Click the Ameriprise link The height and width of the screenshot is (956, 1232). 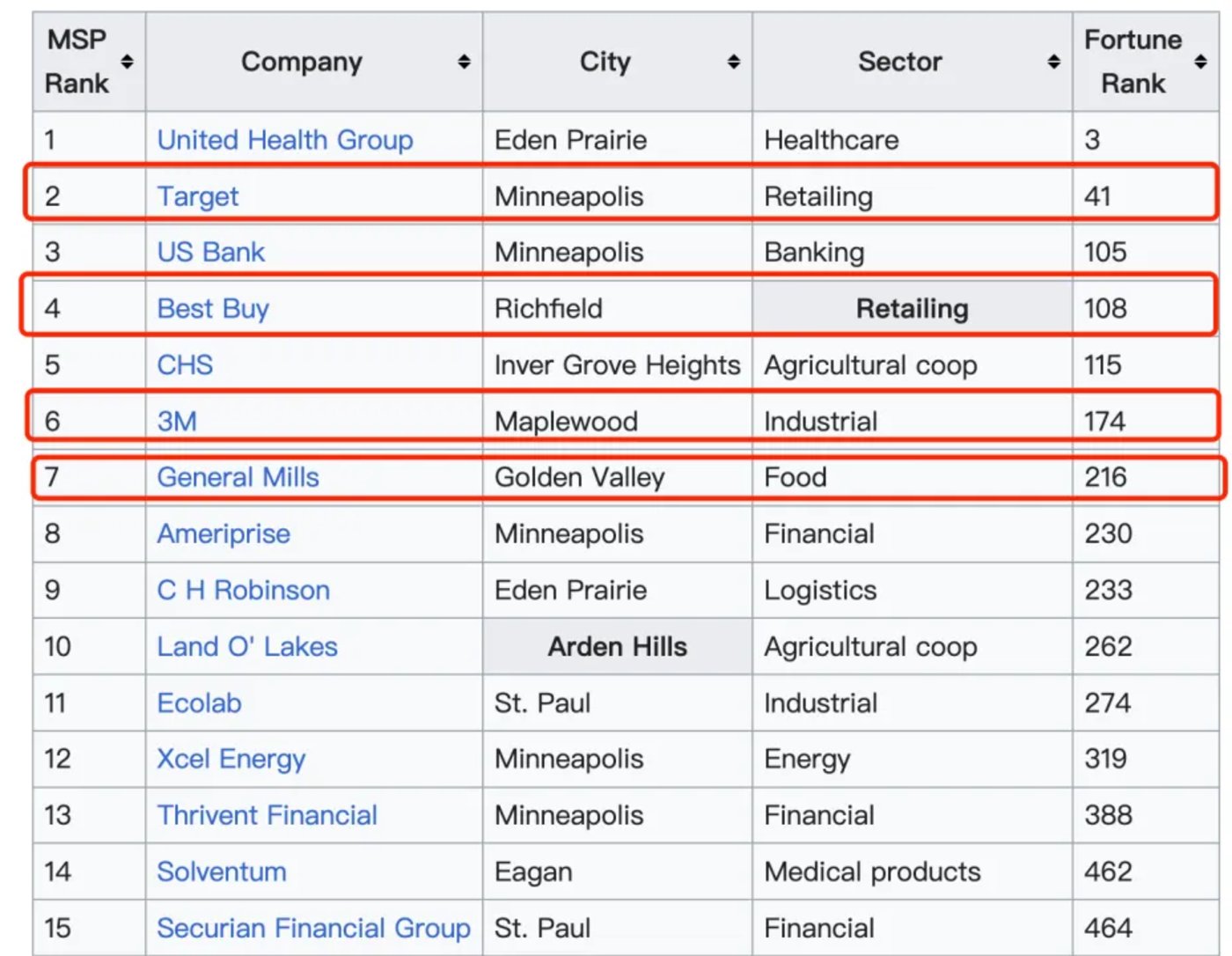224,533
